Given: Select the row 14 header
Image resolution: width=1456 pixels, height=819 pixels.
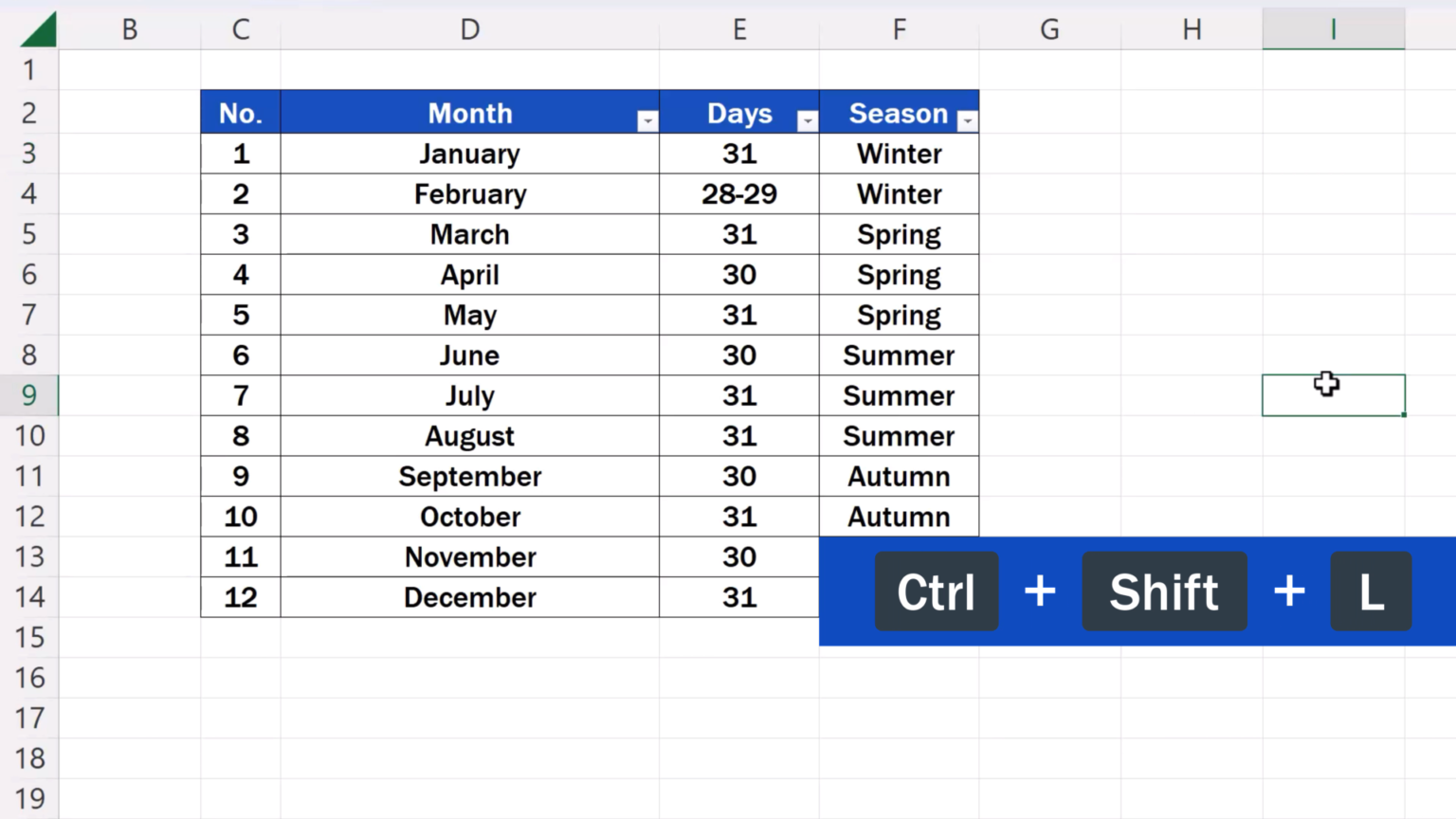Looking at the screenshot, I should [x=29, y=597].
